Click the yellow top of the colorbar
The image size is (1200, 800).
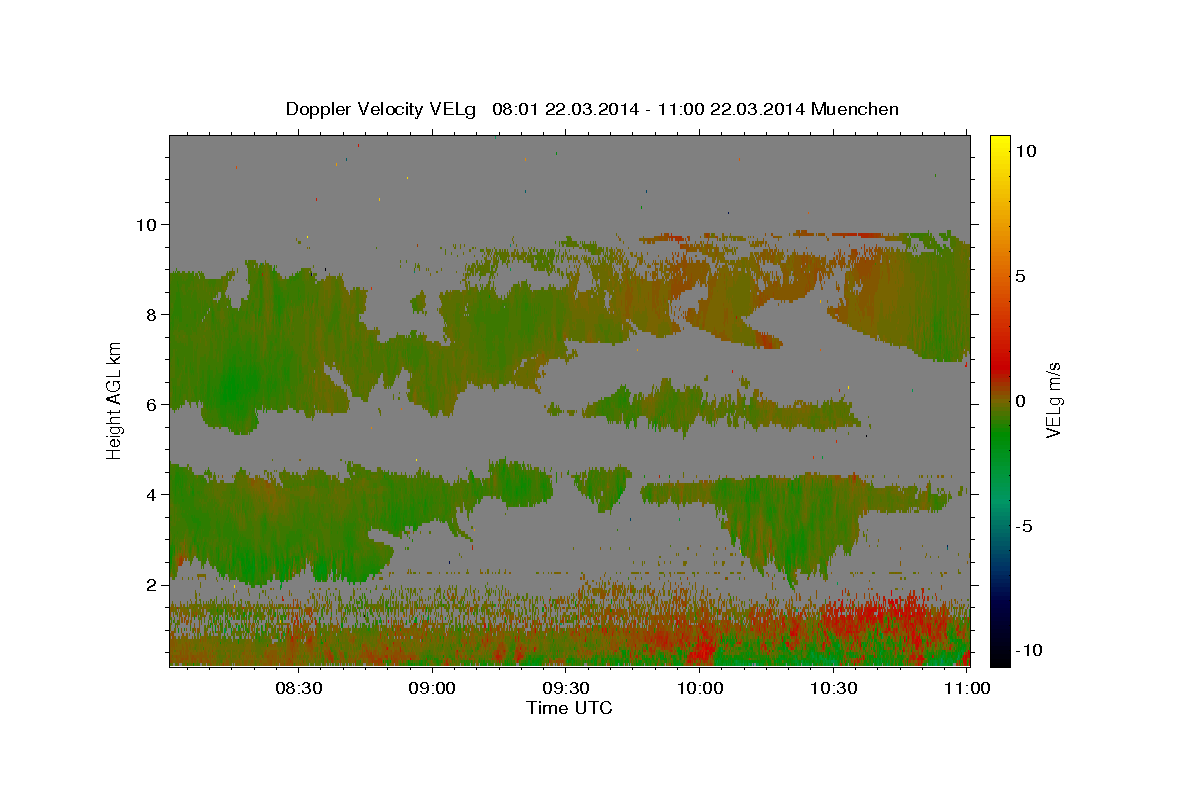(999, 145)
